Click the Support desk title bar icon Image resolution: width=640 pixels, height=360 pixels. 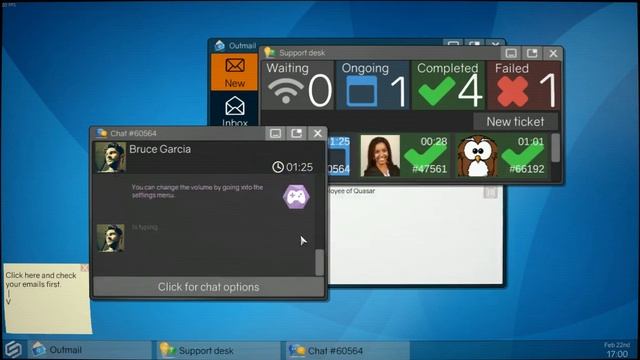[x=269, y=52]
